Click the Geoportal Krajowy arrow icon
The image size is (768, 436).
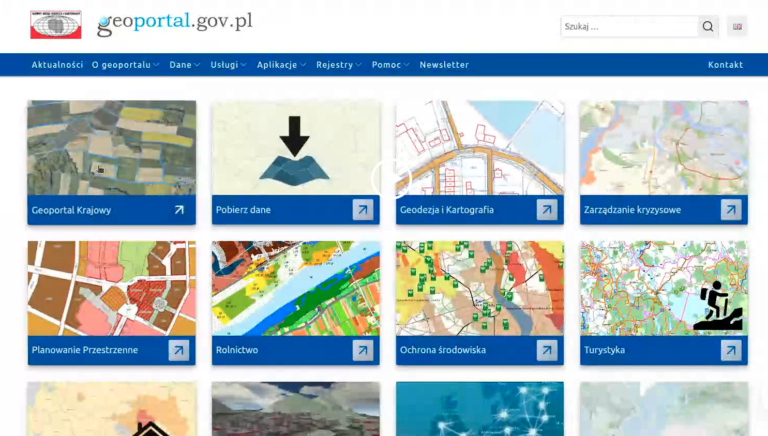[179, 210]
